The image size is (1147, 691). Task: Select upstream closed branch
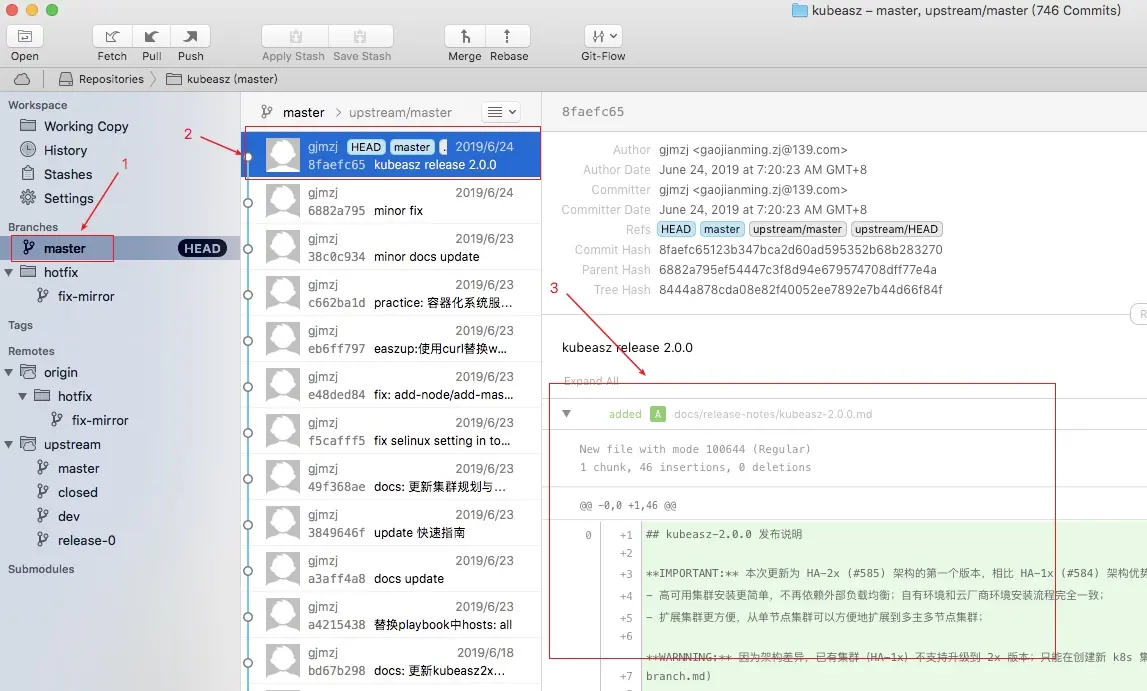coord(78,493)
